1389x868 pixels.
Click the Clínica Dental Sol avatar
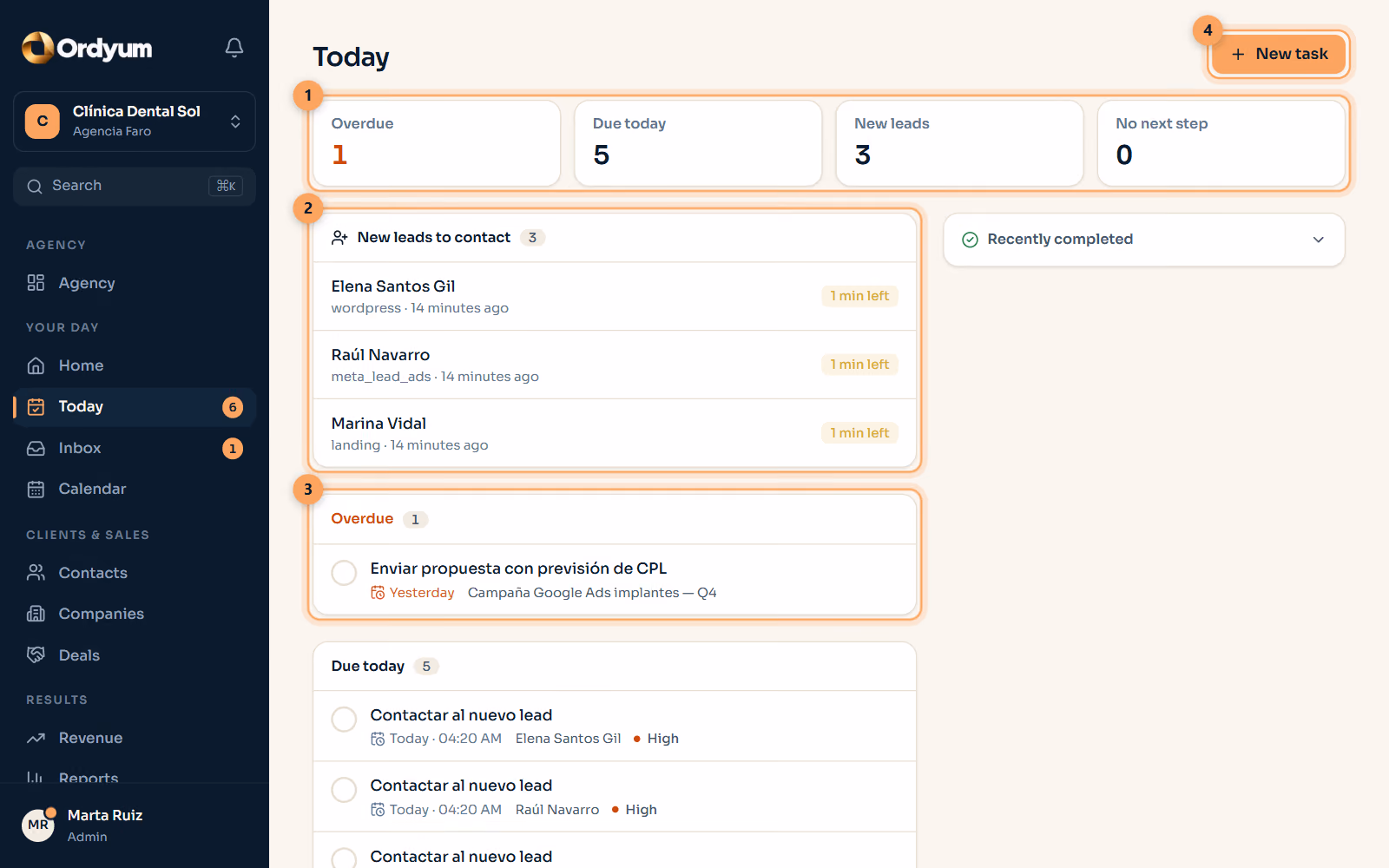coord(43,122)
